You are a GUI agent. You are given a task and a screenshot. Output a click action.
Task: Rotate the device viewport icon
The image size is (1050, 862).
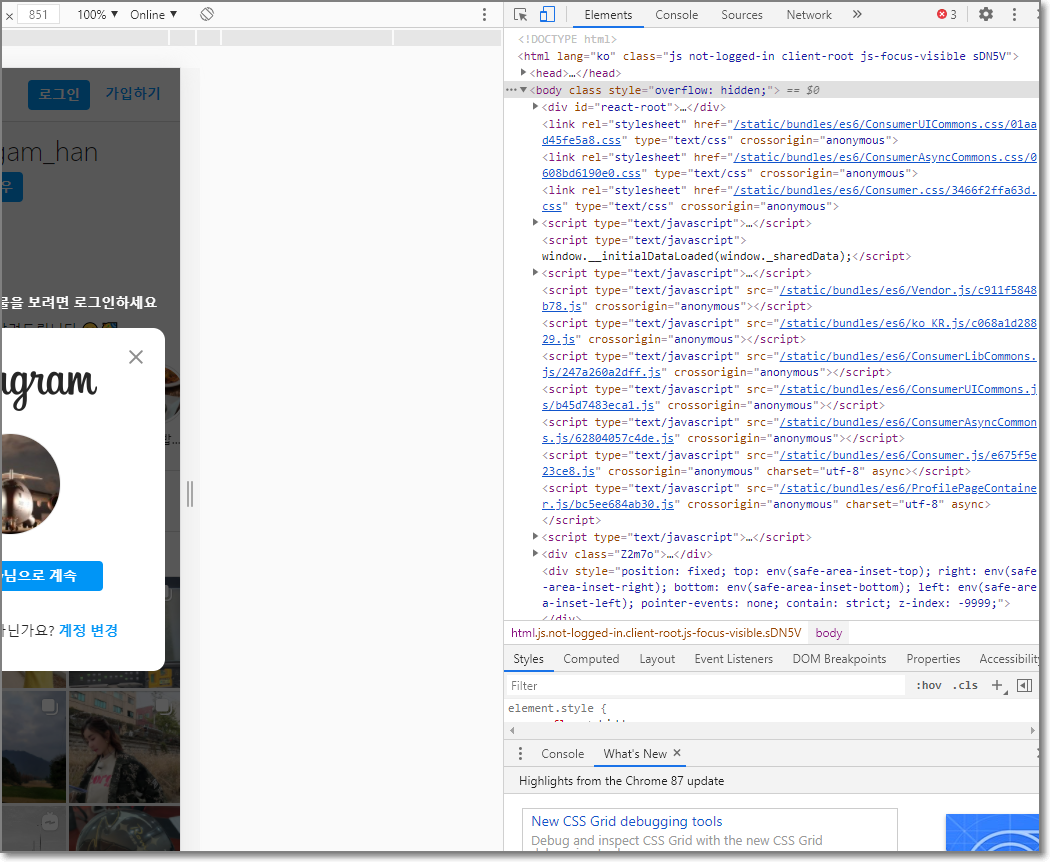coord(207,14)
